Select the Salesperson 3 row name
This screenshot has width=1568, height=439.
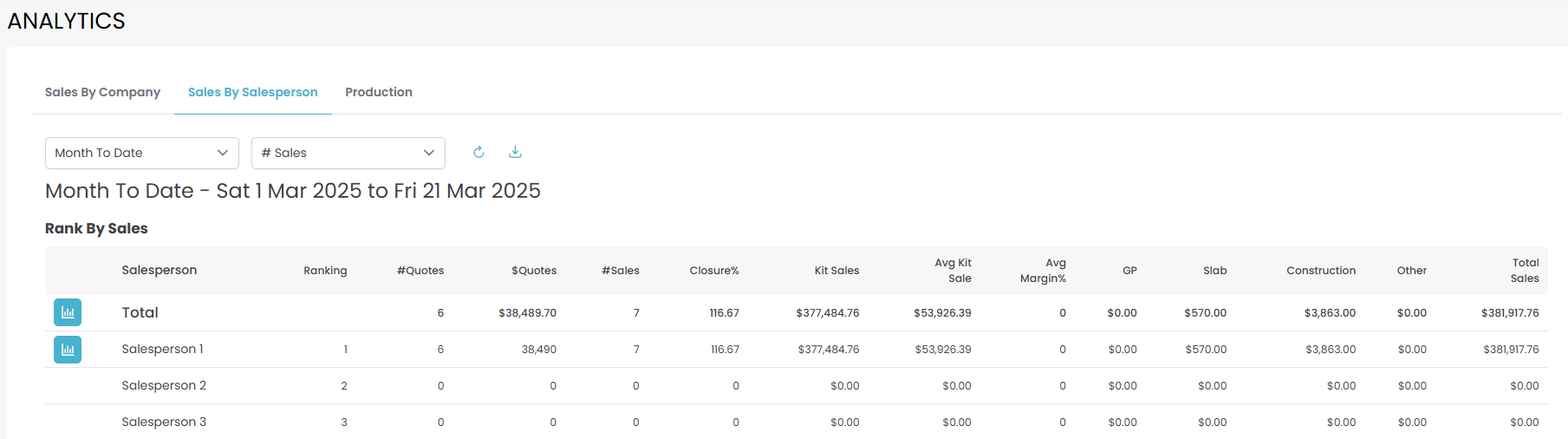[x=164, y=423]
